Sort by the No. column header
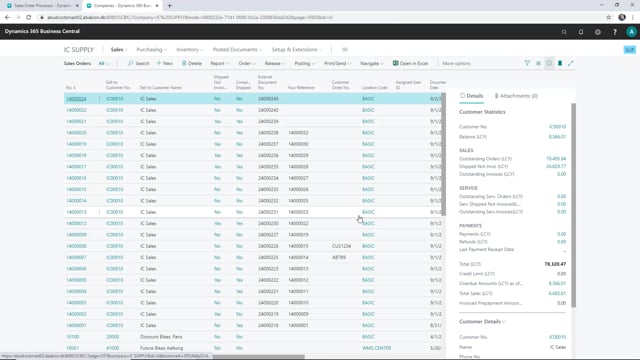The width and height of the screenshot is (640, 360). click(71, 88)
